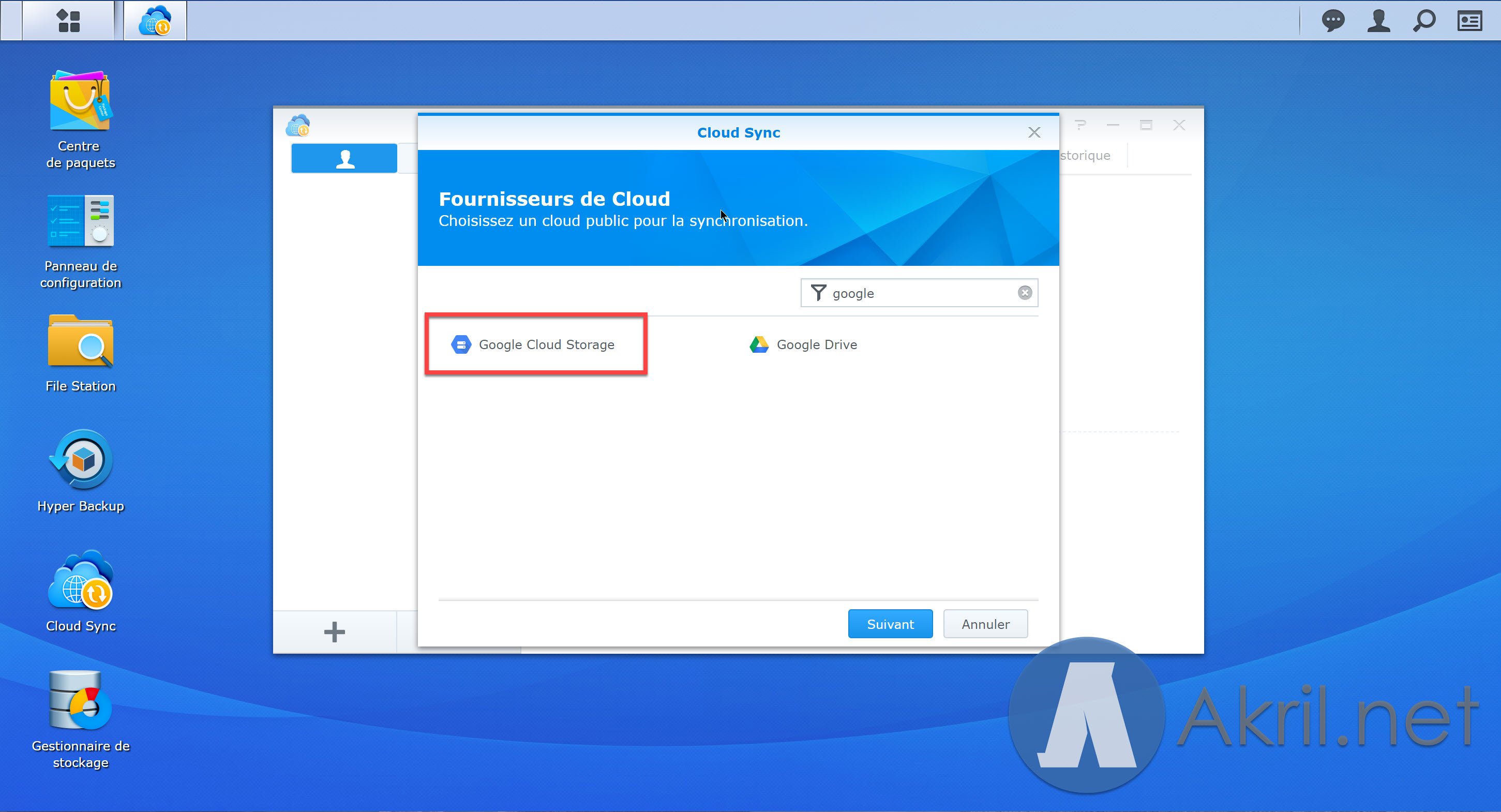
Task: Maximize the background Cloud Sync window
Action: tap(1146, 125)
